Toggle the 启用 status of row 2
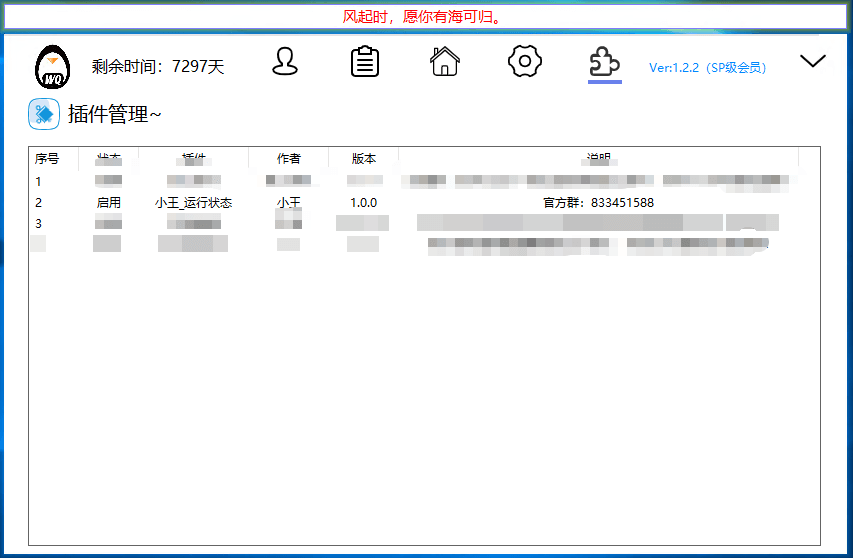Viewport: 853px width, 558px height. coord(108,203)
